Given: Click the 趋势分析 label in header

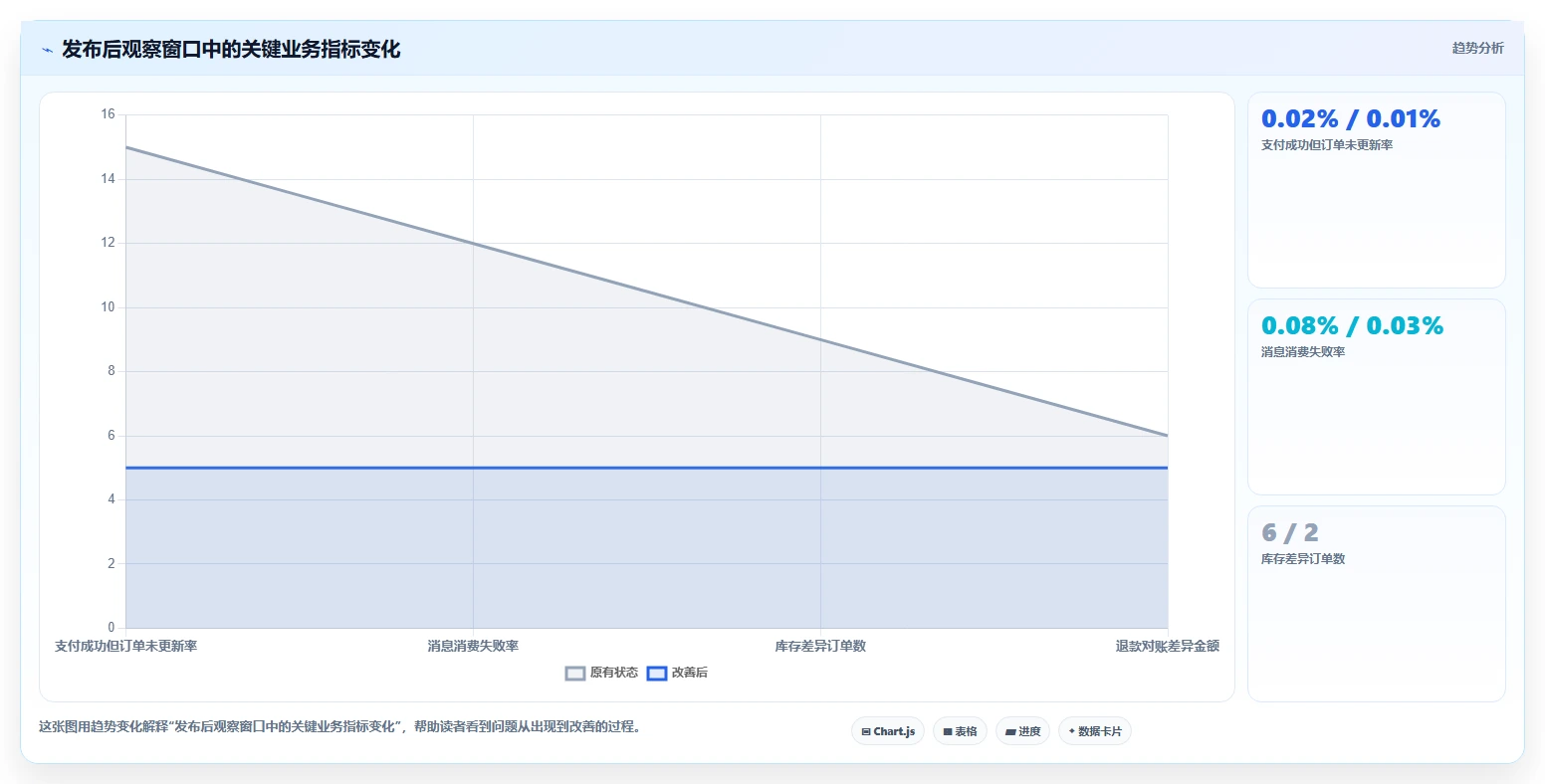Looking at the screenshot, I should [1477, 48].
